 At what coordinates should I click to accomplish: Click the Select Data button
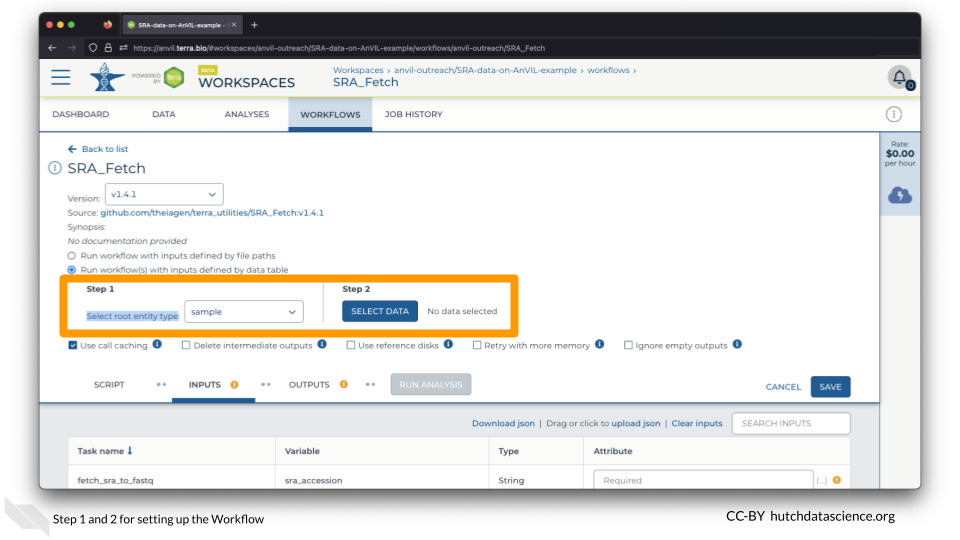(x=380, y=311)
